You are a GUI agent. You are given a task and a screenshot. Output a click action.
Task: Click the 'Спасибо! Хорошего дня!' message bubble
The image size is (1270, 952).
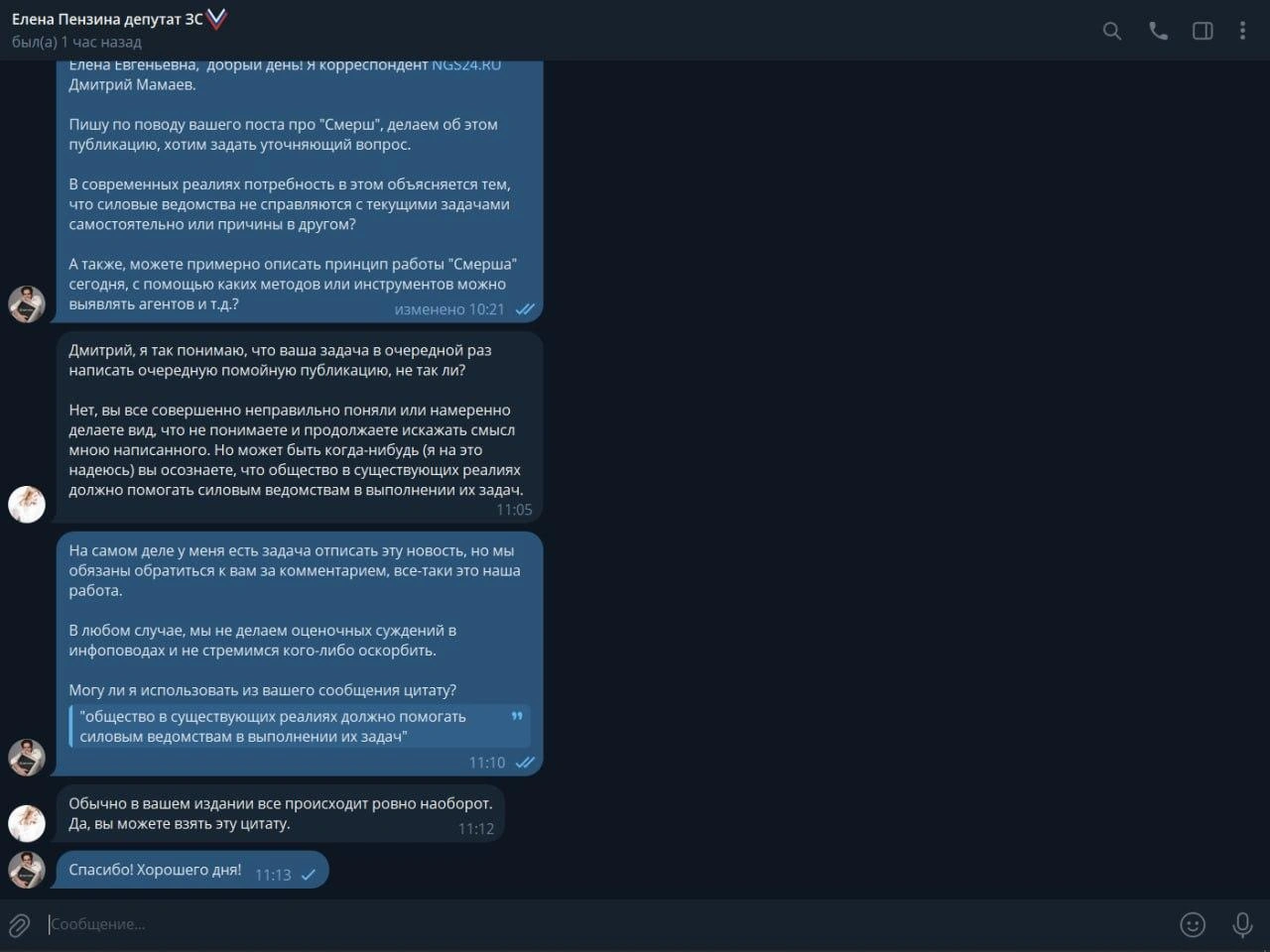(x=191, y=870)
